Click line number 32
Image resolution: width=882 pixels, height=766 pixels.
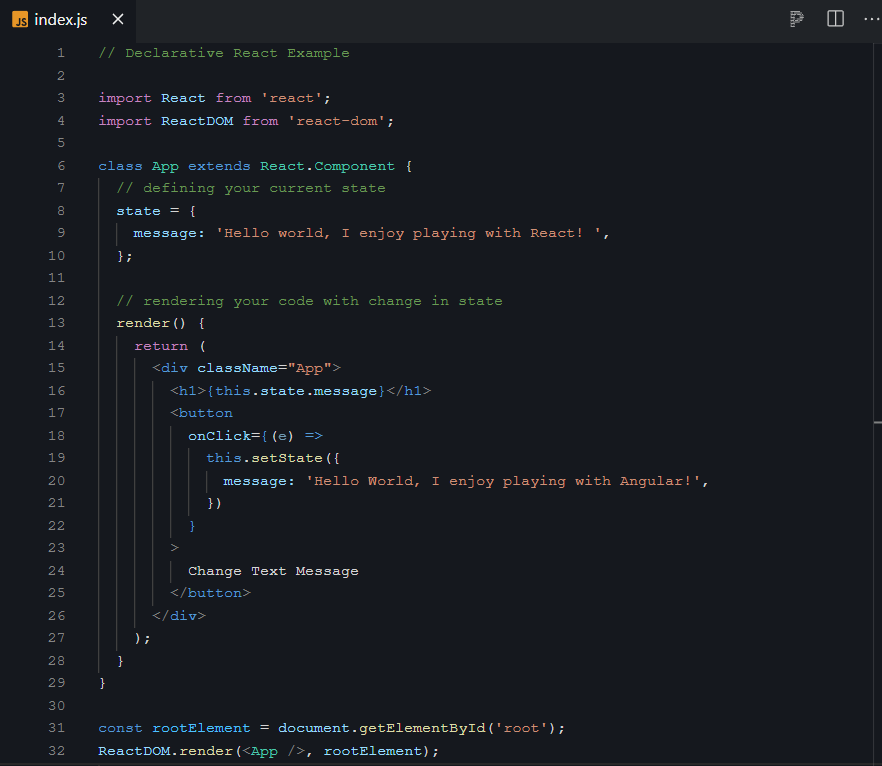[x=56, y=750]
